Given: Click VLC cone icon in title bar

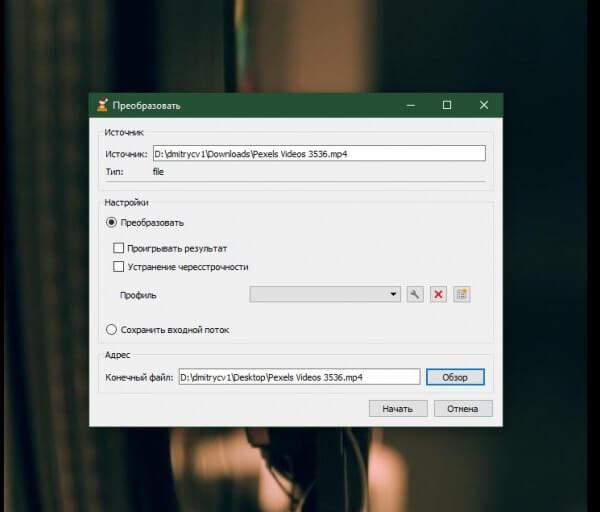Looking at the screenshot, I should 102,105.
